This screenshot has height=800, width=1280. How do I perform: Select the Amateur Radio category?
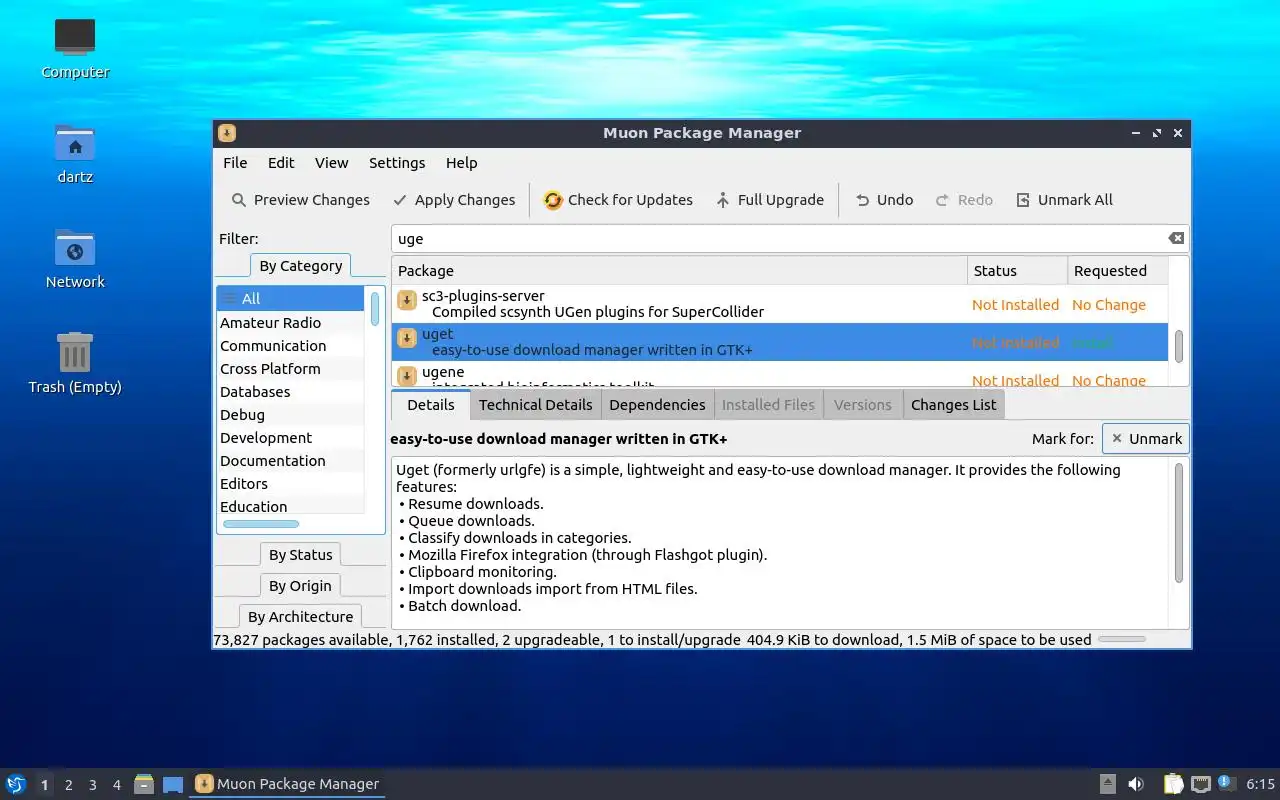coord(290,323)
